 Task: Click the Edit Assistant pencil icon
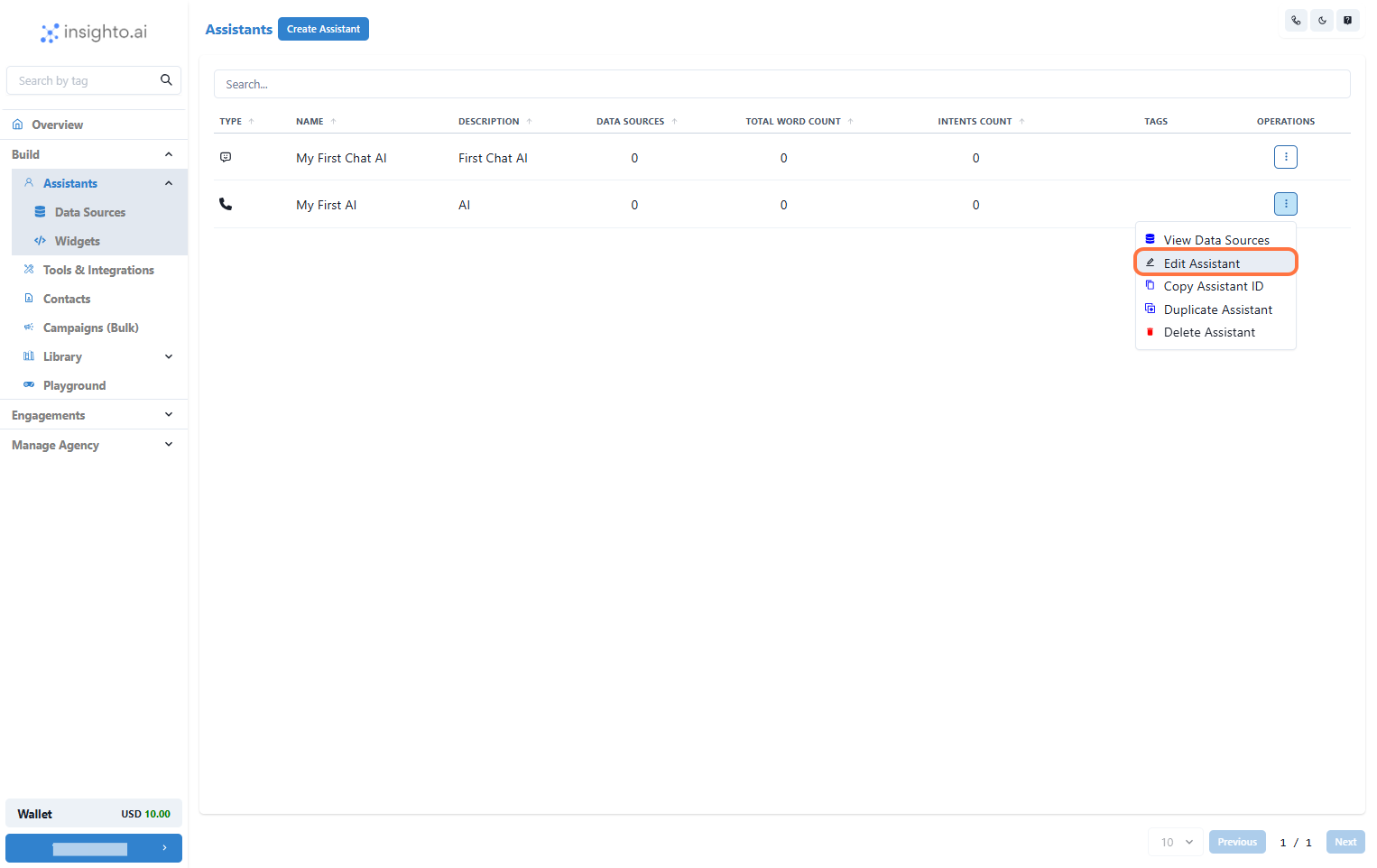1150,263
